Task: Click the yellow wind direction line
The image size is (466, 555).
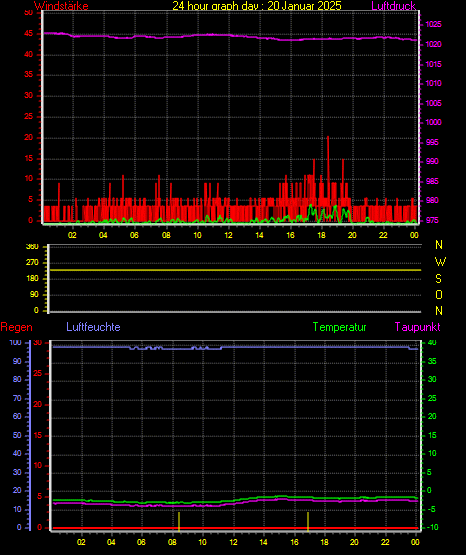Action: (235, 270)
